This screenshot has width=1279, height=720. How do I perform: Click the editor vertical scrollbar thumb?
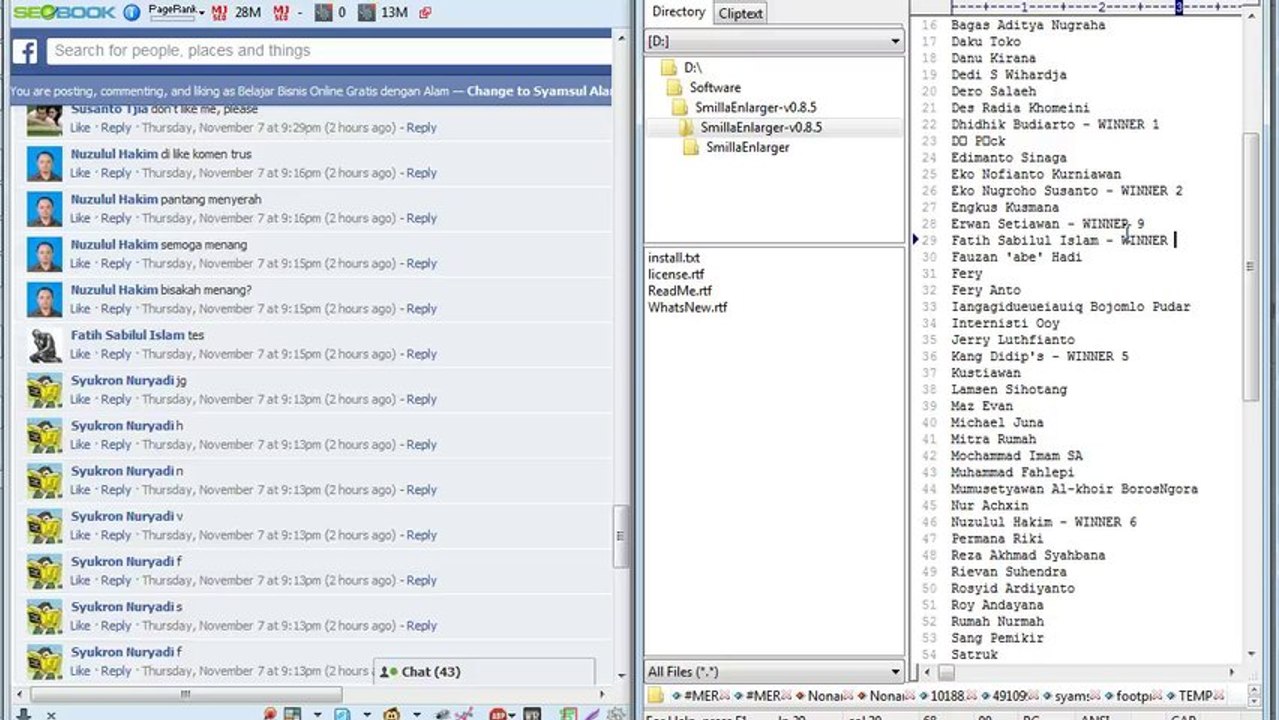[x=1250, y=266]
